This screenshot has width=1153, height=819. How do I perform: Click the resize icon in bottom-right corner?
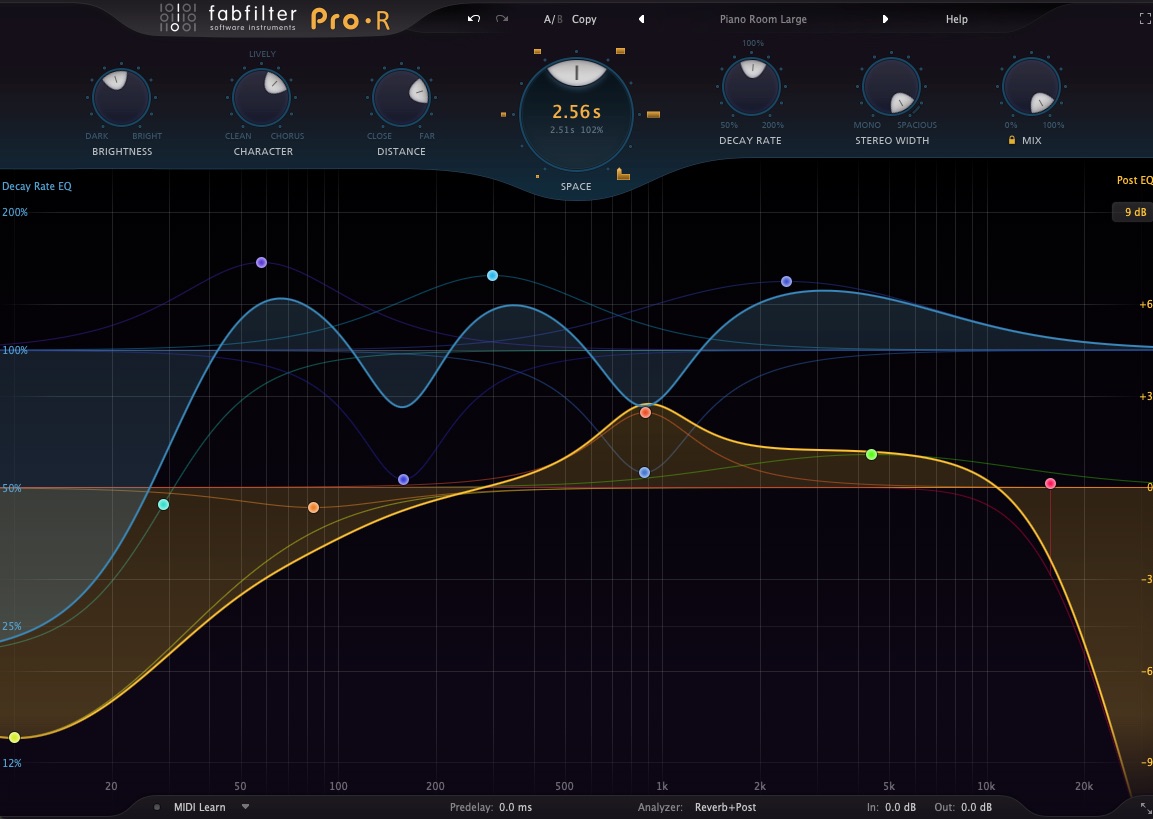click(x=1144, y=807)
